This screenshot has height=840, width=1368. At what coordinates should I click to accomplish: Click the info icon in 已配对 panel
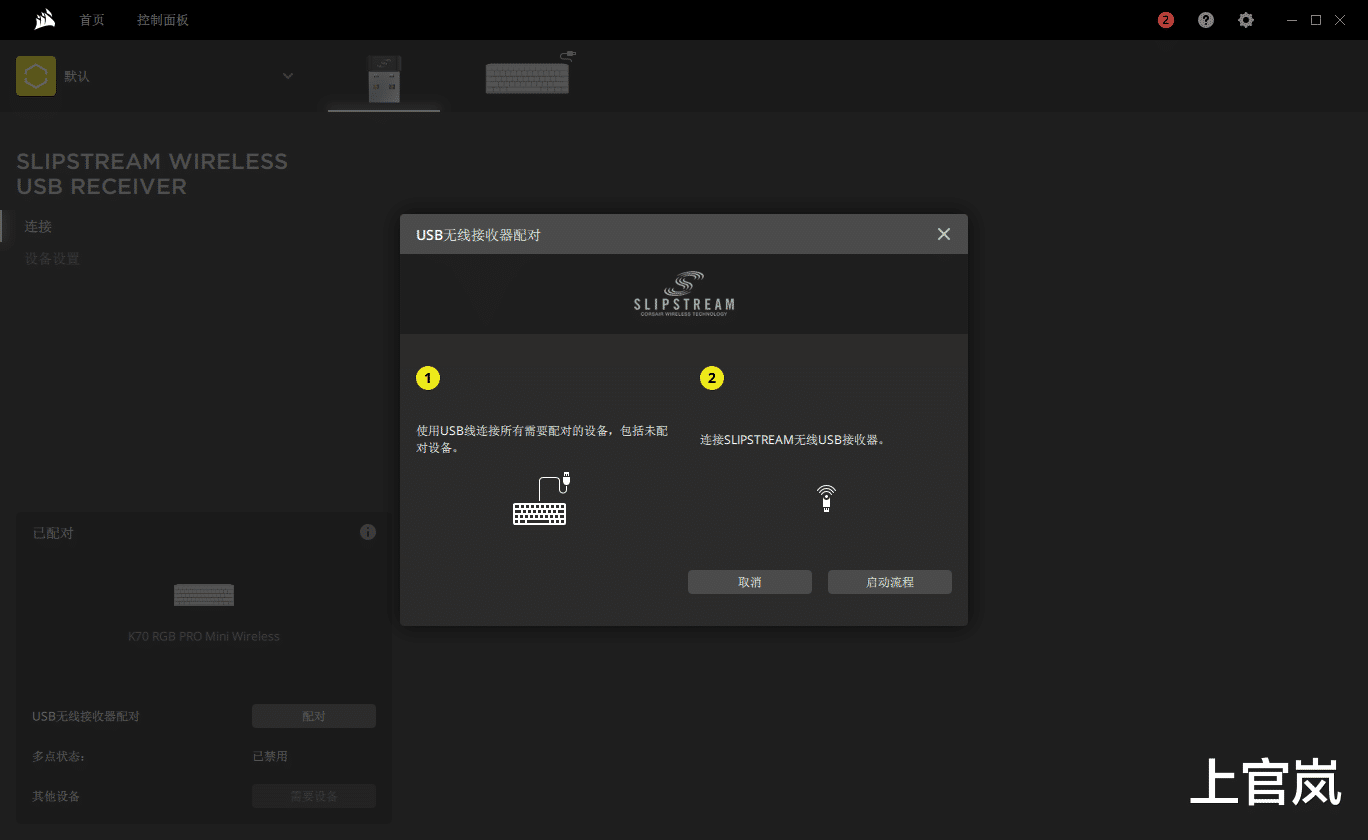(368, 532)
